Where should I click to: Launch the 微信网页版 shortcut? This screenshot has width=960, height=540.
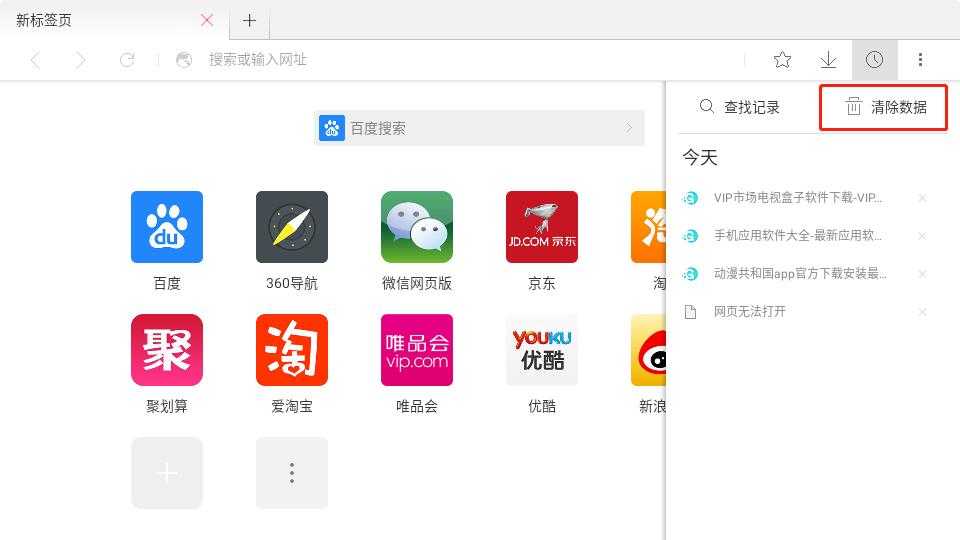(417, 227)
